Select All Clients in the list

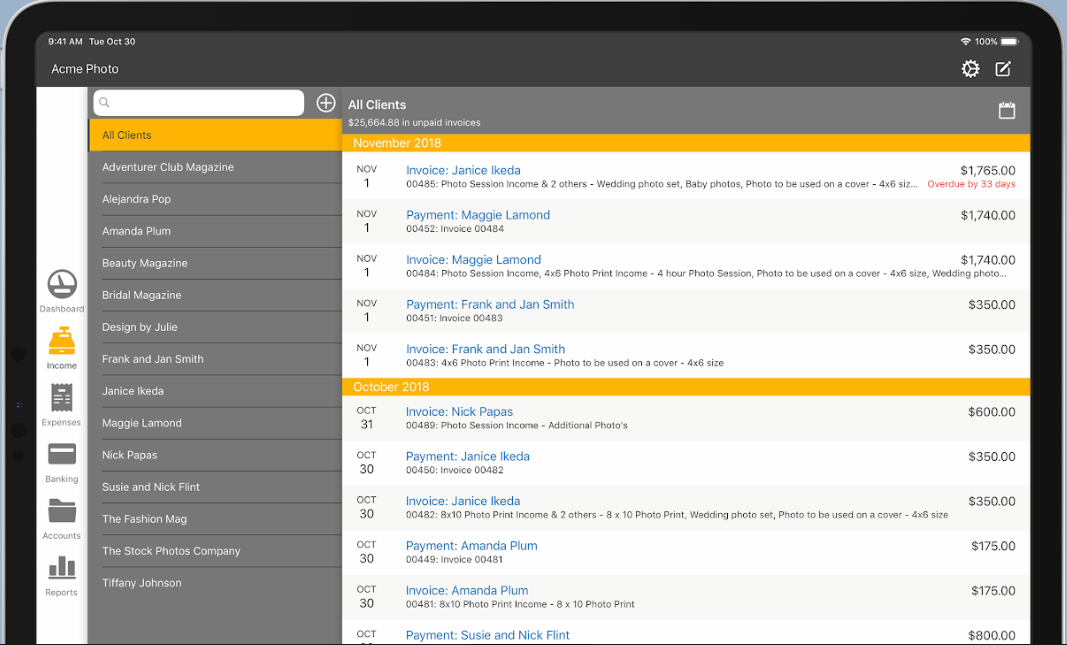[215, 135]
